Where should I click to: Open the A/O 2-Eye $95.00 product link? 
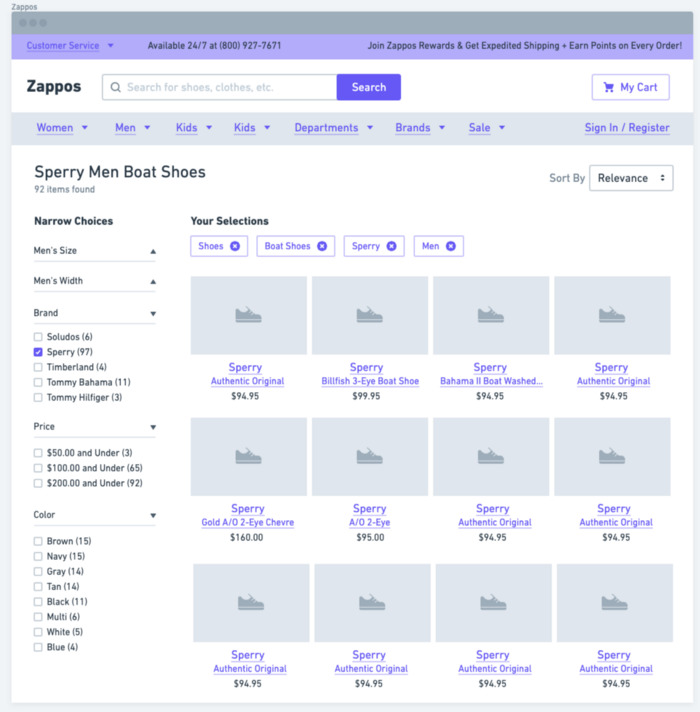[370, 522]
